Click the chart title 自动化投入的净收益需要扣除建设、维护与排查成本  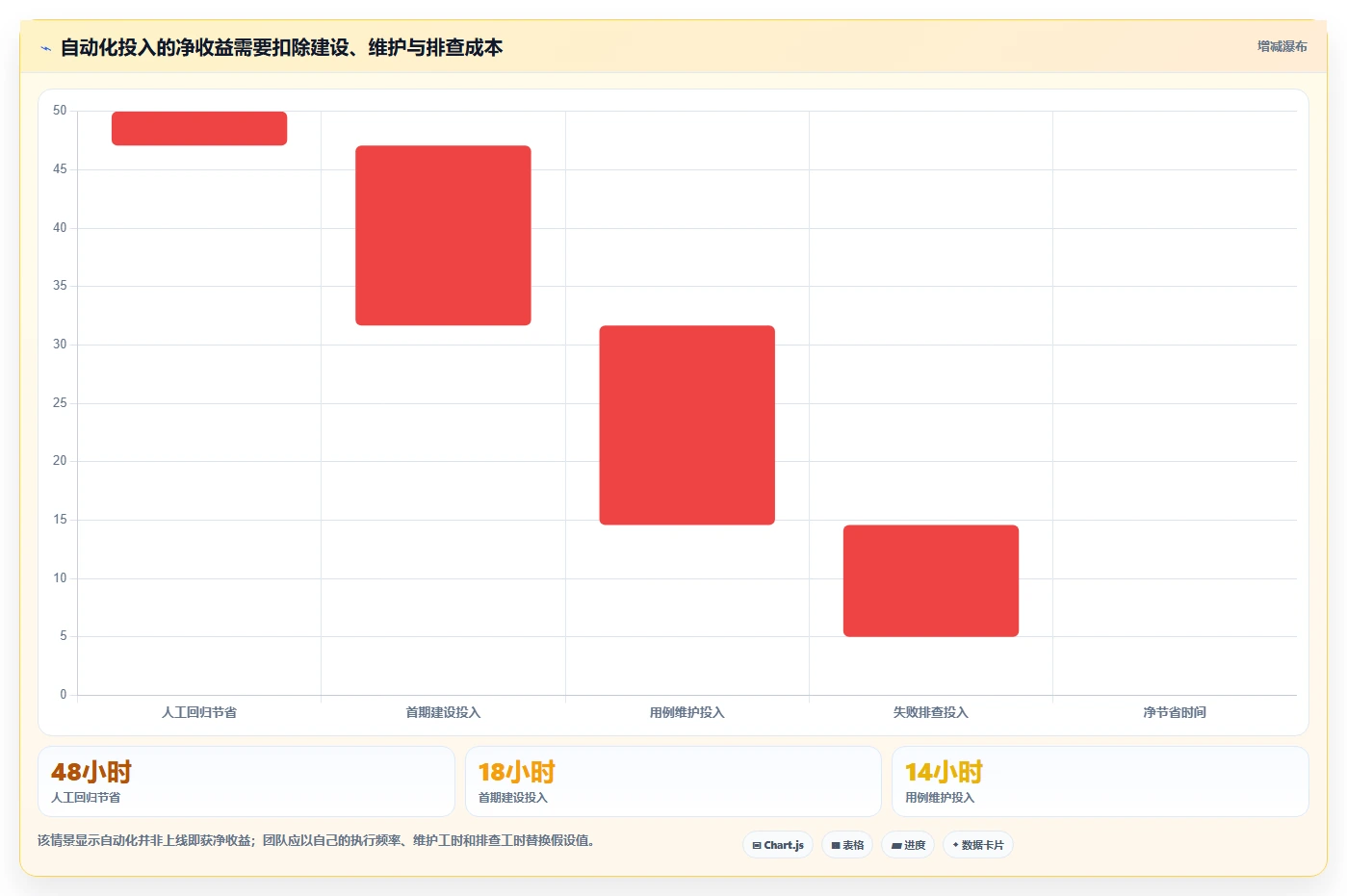[x=281, y=47]
